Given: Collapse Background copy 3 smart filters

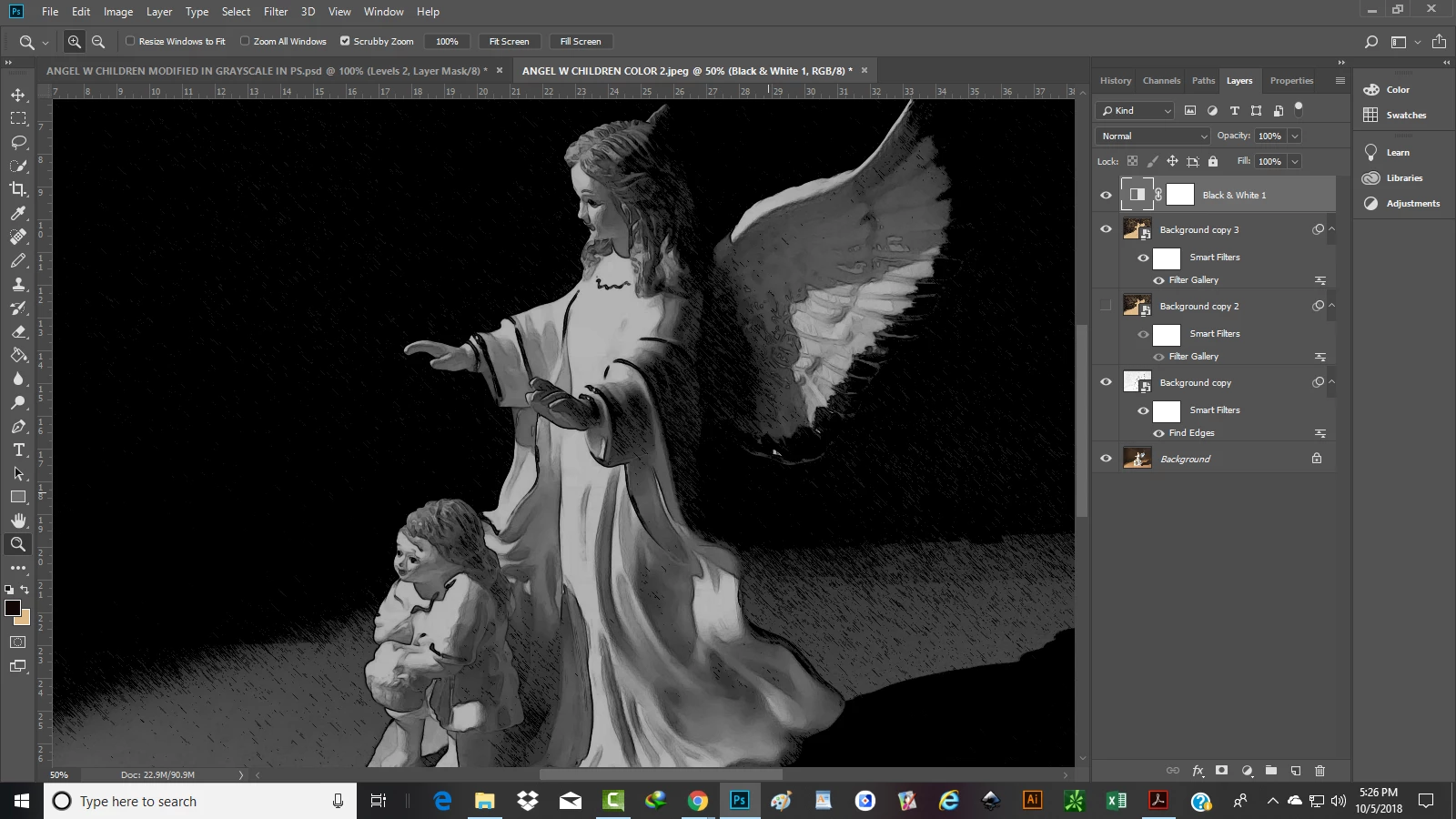Looking at the screenshot, I should pyautogui.click(x=1331, y=229).
